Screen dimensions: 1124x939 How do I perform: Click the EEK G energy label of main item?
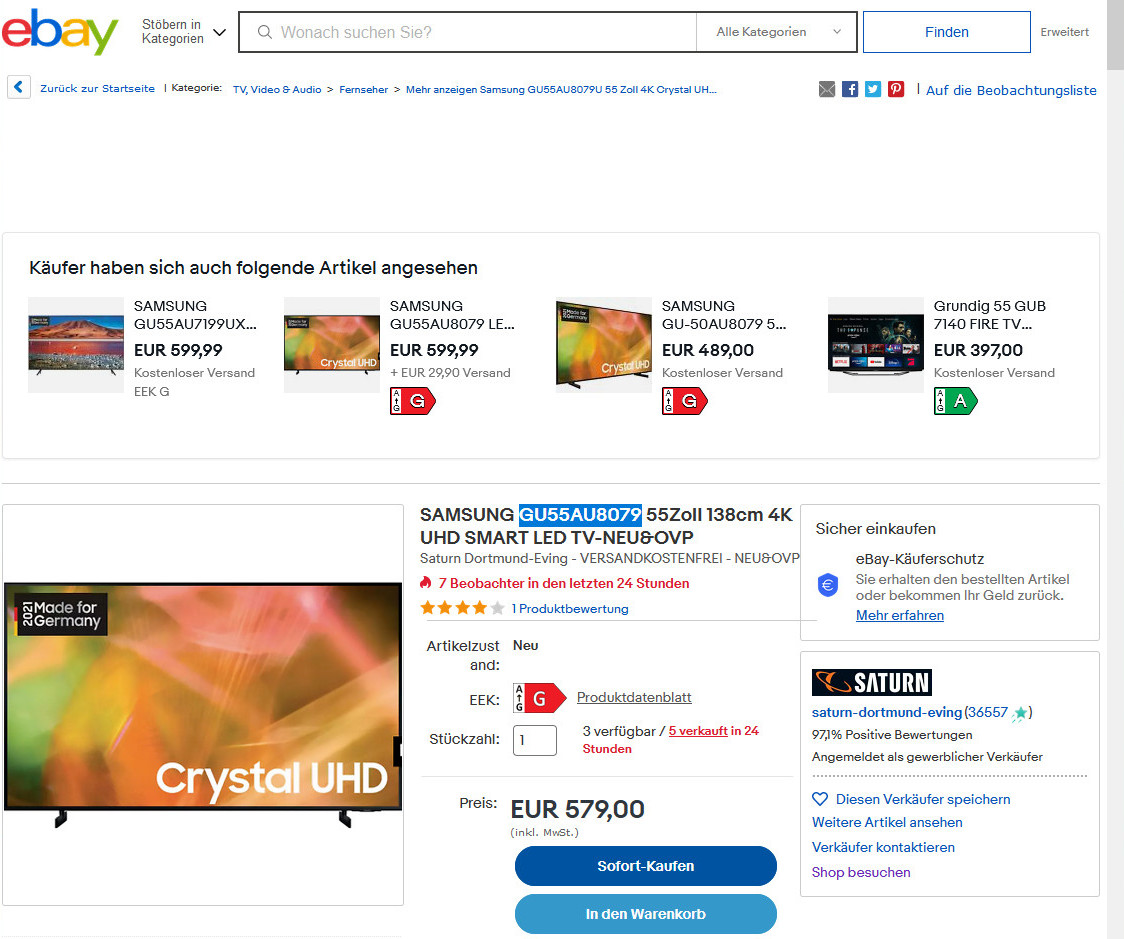(540, 697)
